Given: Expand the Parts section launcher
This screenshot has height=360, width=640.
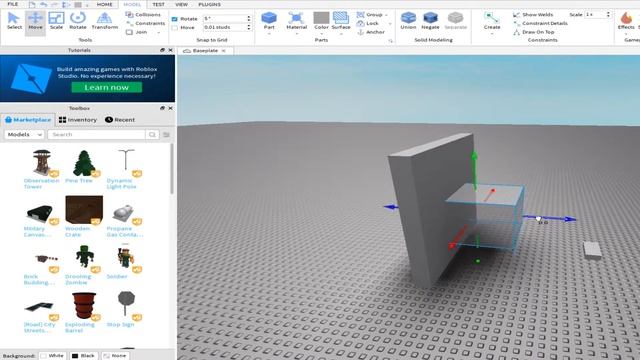Looking at the screenshot, I should 390,40.
